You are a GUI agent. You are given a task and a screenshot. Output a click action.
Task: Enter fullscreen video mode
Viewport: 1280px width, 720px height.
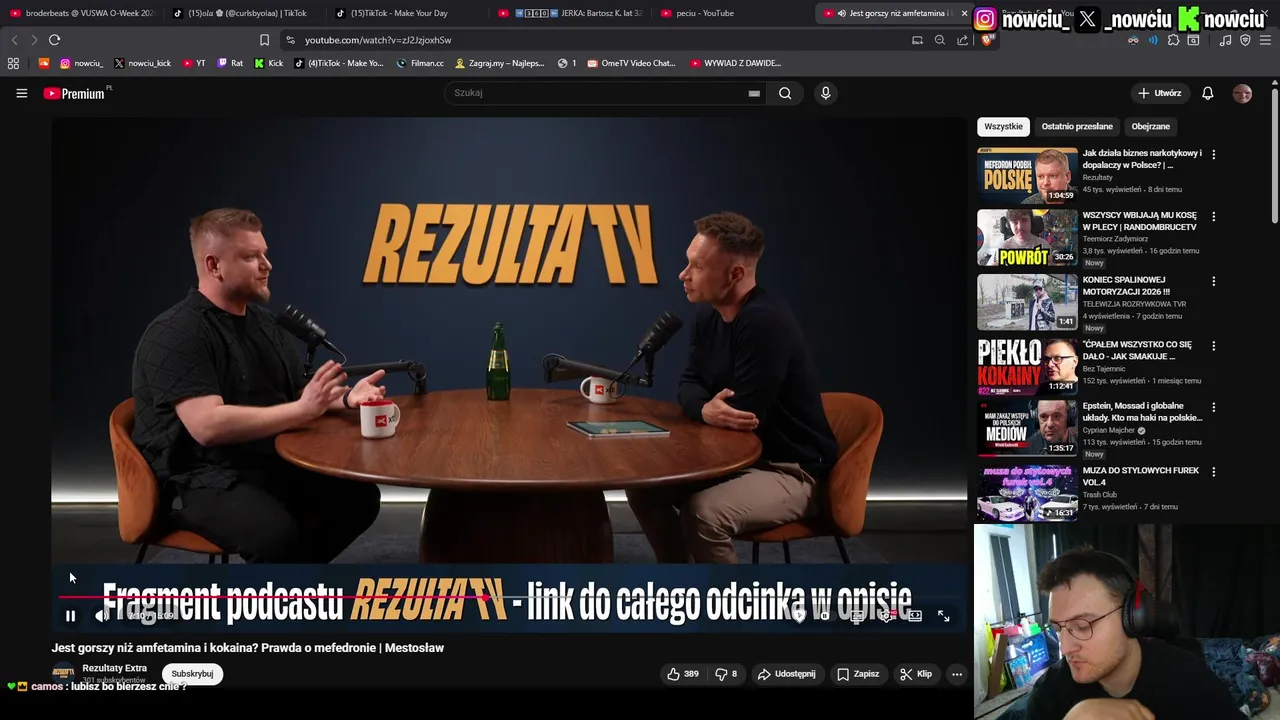[x=943, y=616]
